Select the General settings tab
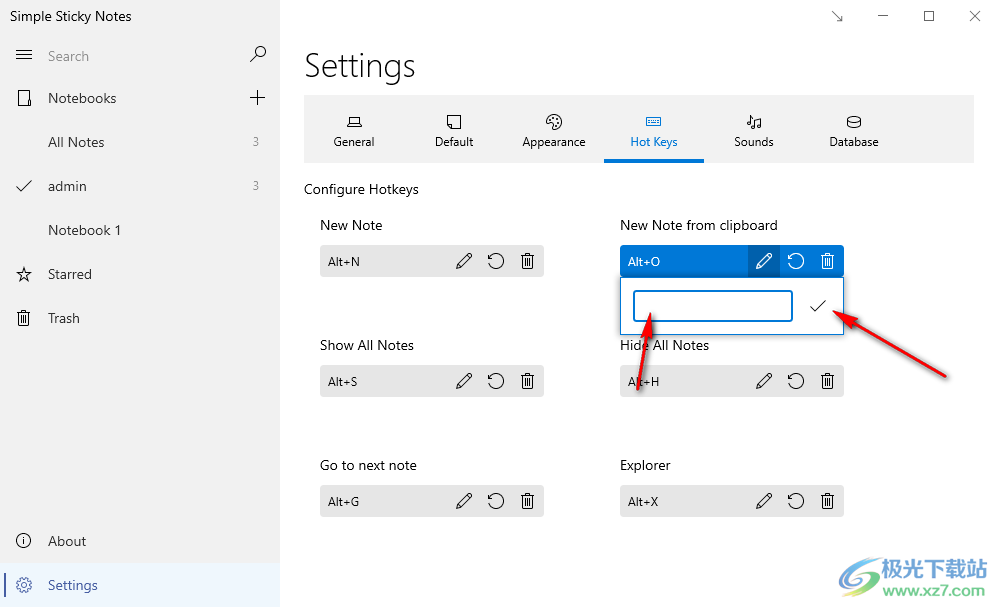This screenshot has height=607, width=998. coord(354,131)
